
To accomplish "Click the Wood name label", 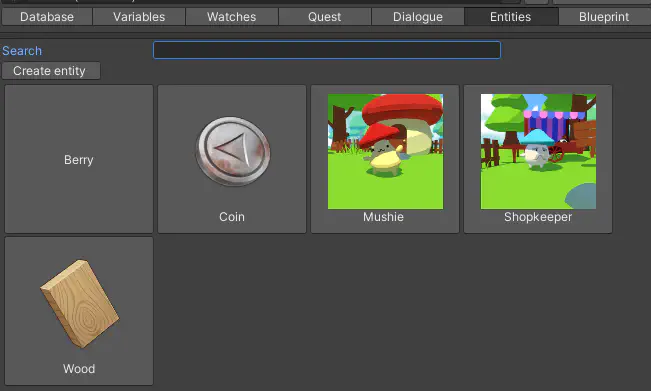I will (x=79, y=369).
